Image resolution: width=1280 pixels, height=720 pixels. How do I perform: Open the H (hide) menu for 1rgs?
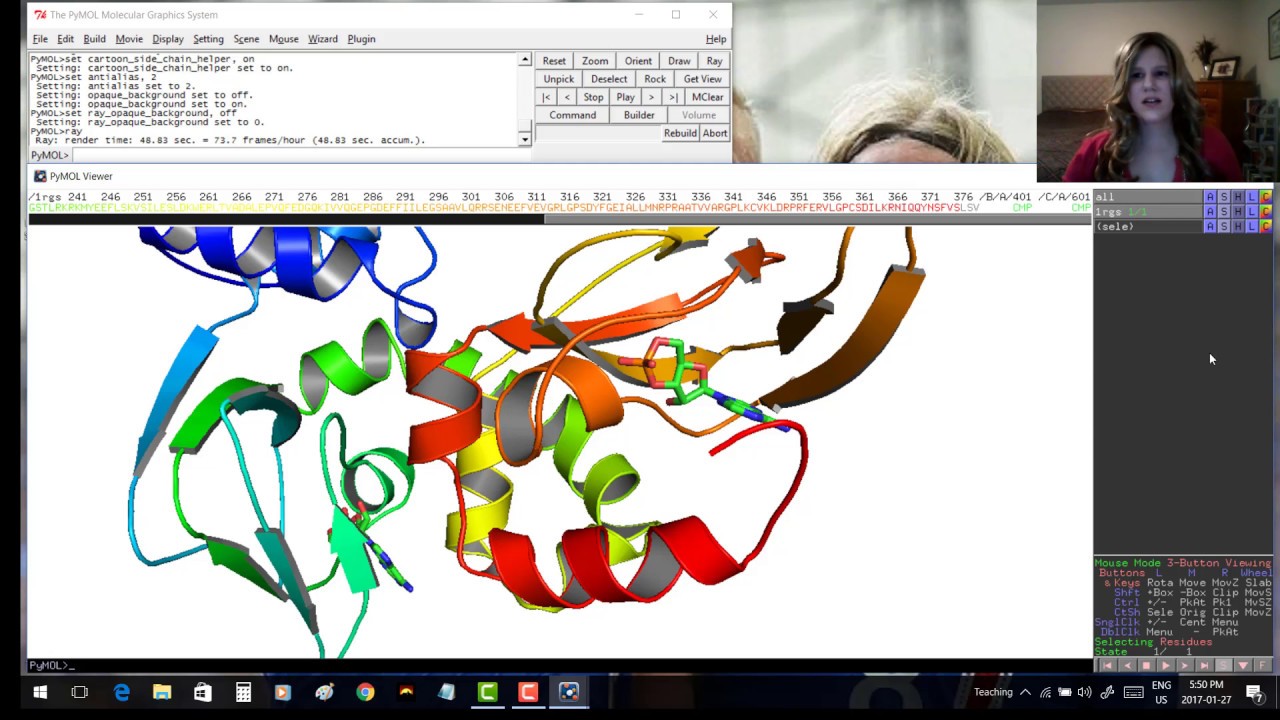point(1238,212)
